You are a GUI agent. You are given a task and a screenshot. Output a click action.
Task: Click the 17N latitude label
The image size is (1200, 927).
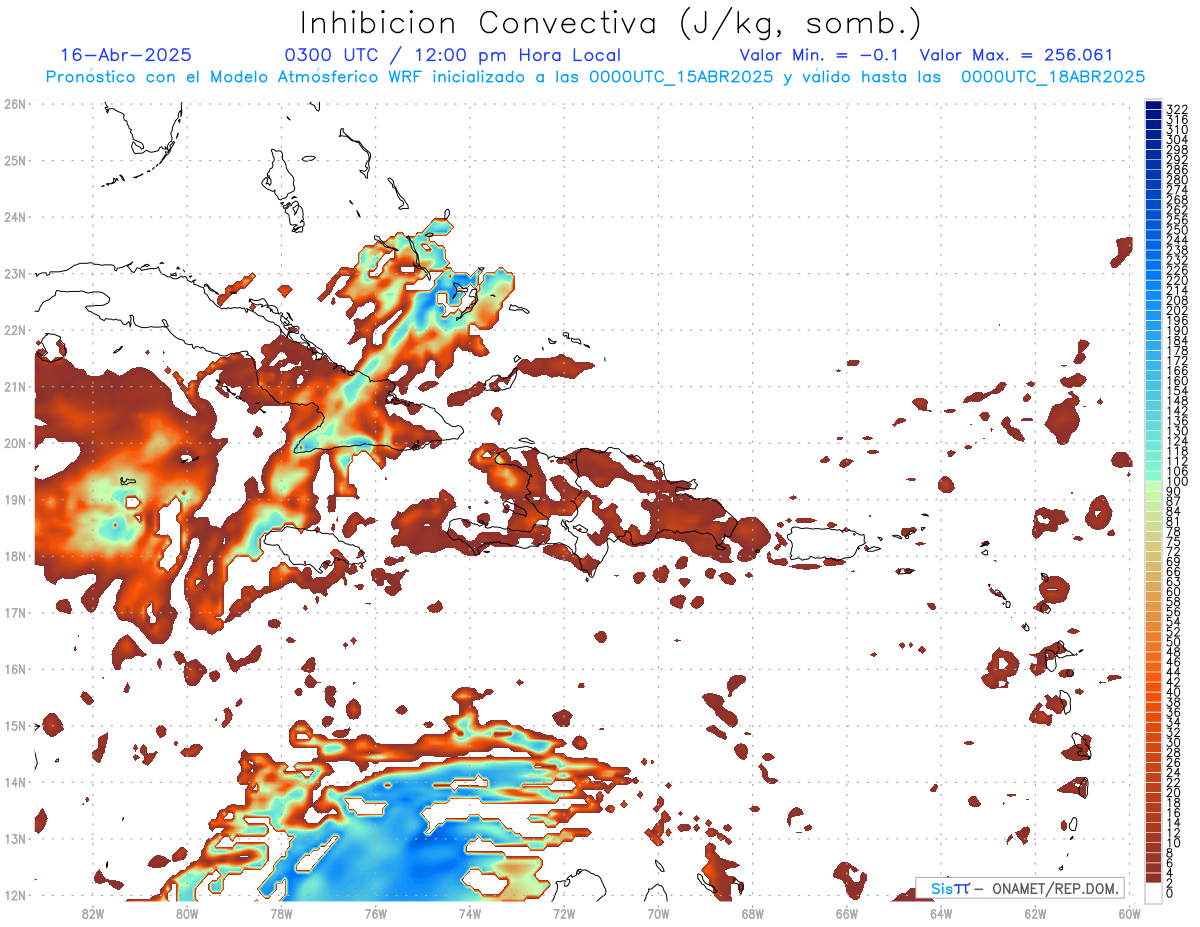point(15,612)
